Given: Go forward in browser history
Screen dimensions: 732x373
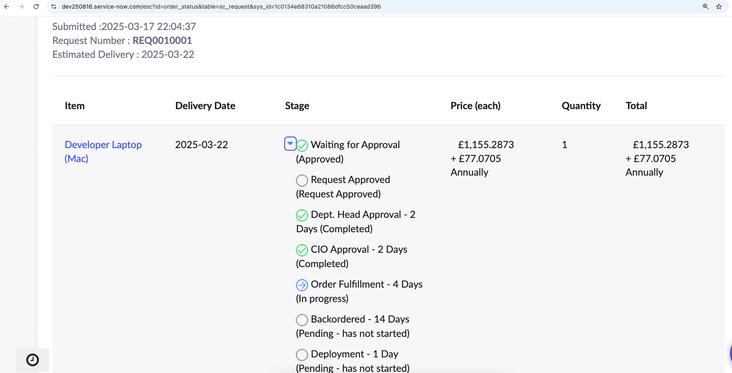Looking at the screenshot, I should [21, 7].
